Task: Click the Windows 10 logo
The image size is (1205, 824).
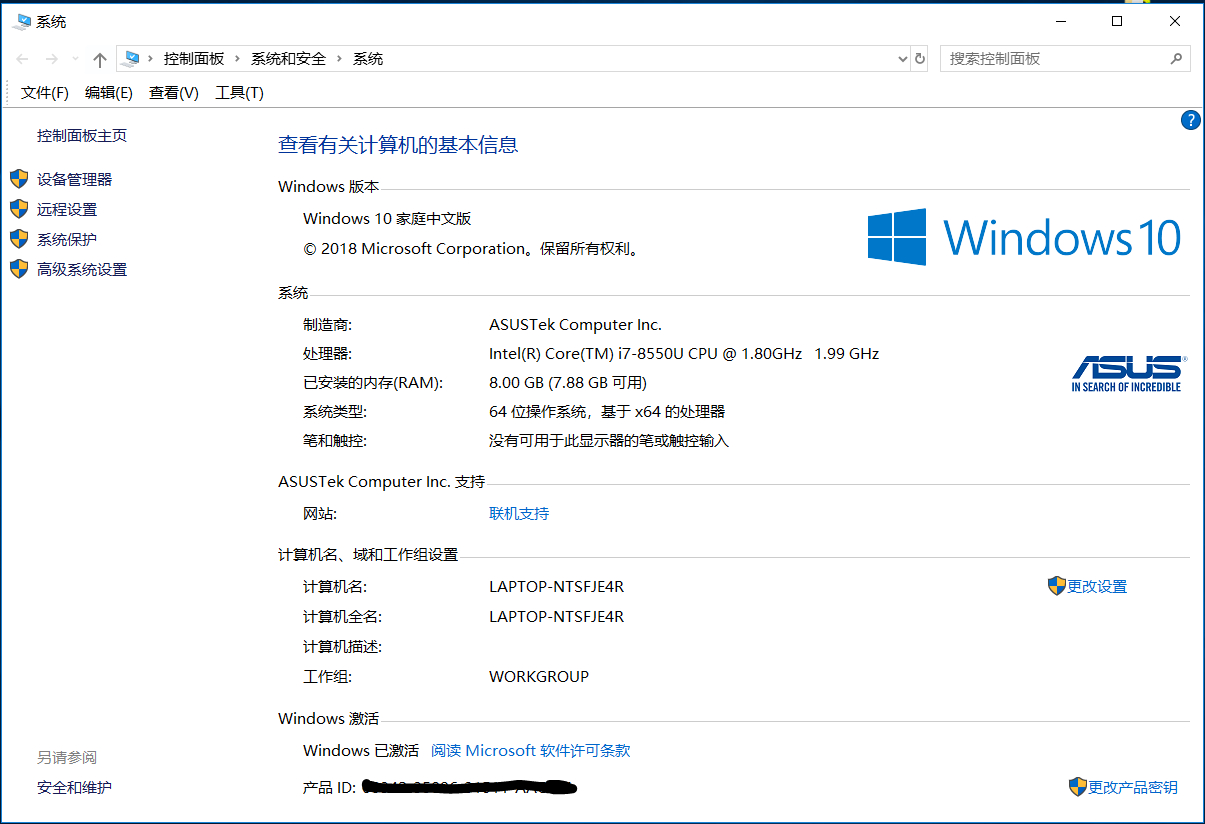Action: (1024, 237)
